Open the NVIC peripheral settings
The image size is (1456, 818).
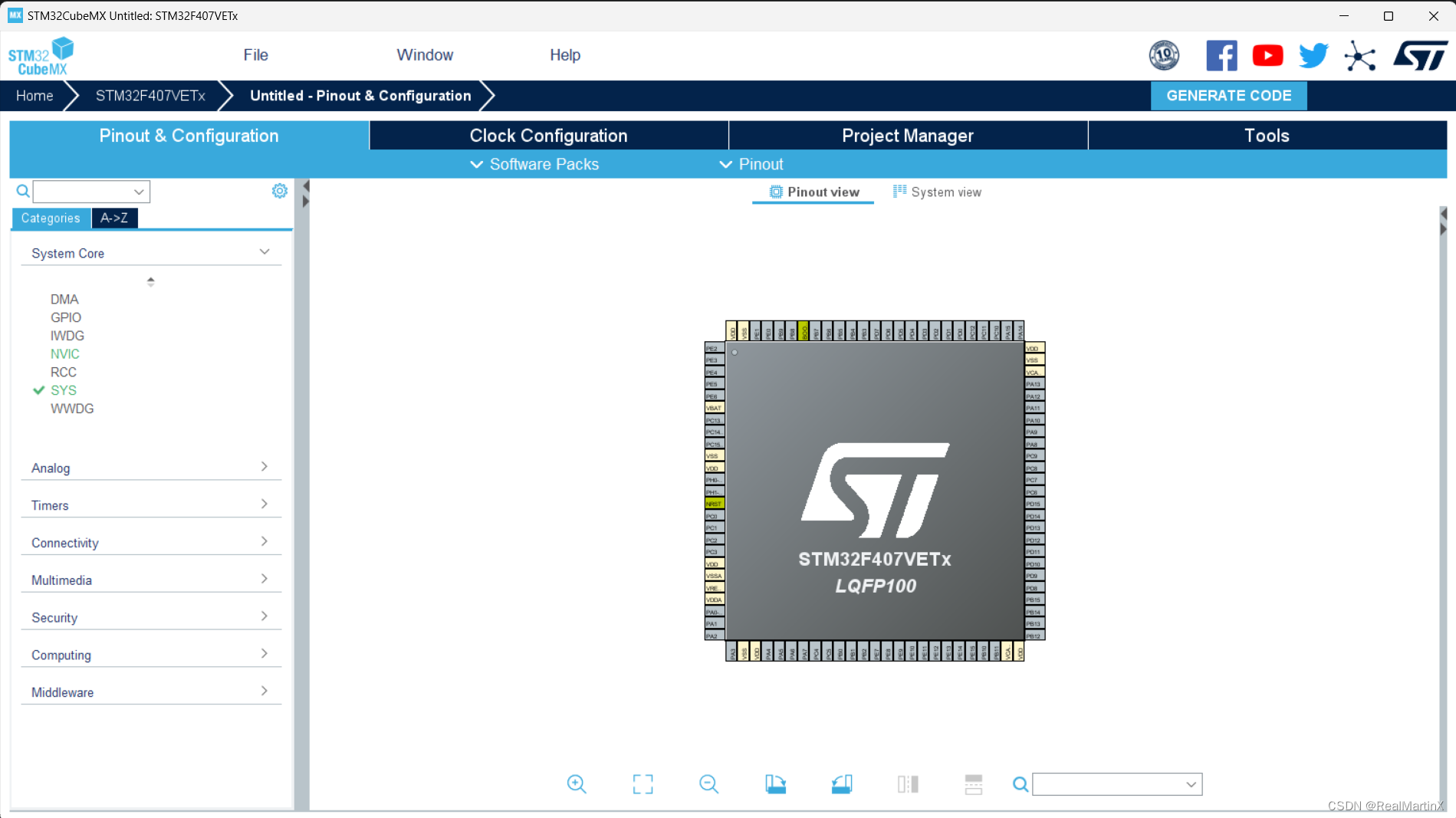[65, 354]
